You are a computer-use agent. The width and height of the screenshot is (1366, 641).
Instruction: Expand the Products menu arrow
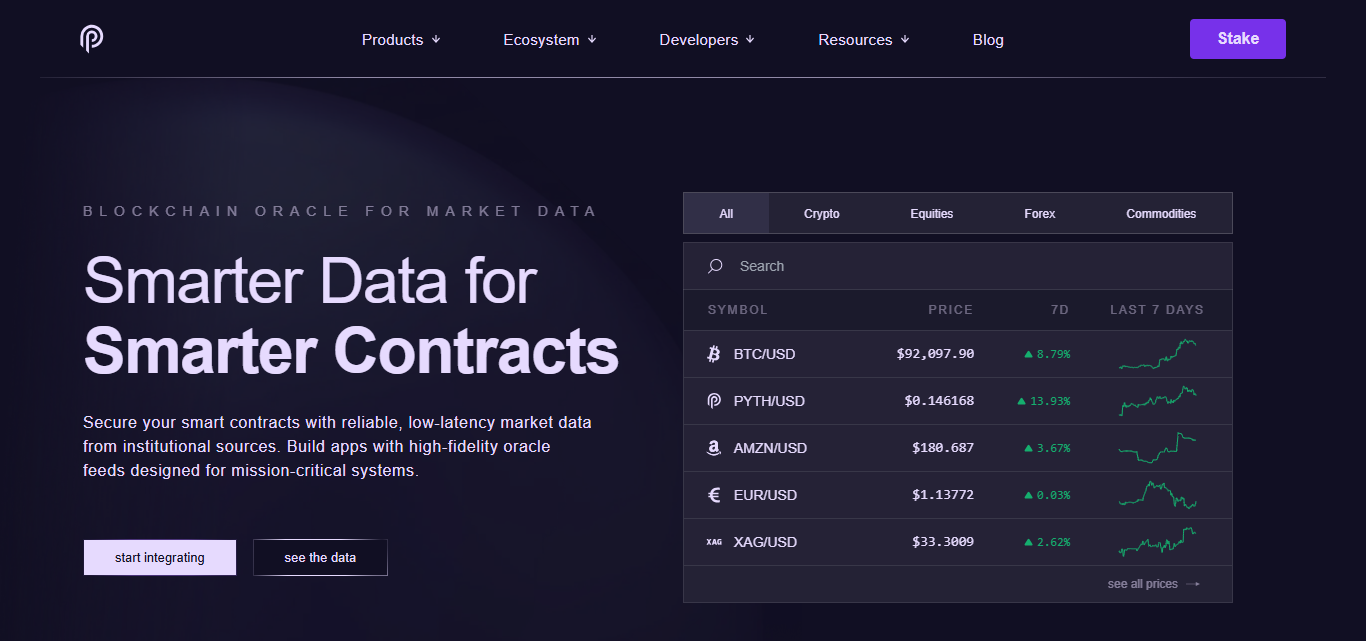coord(435,40)
